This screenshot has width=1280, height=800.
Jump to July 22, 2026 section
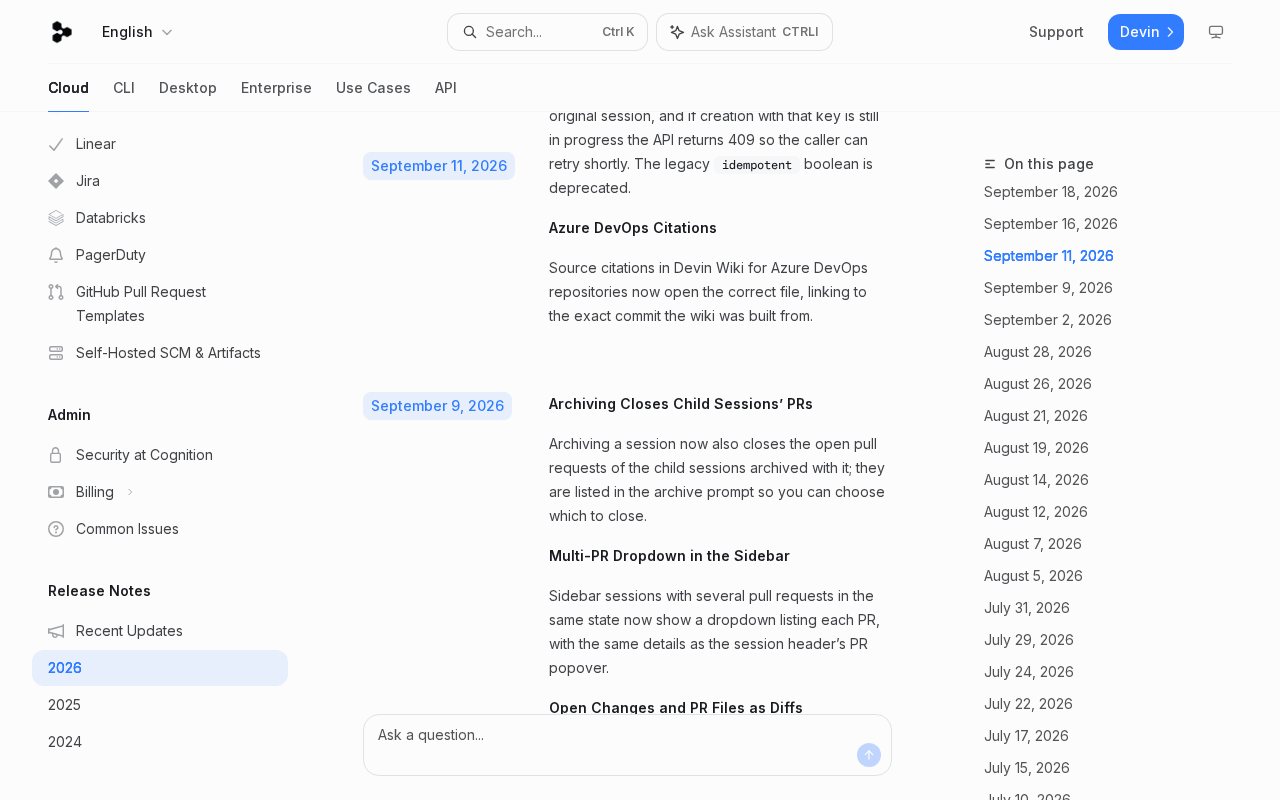pyautogui.click(x=1028, y=704)
